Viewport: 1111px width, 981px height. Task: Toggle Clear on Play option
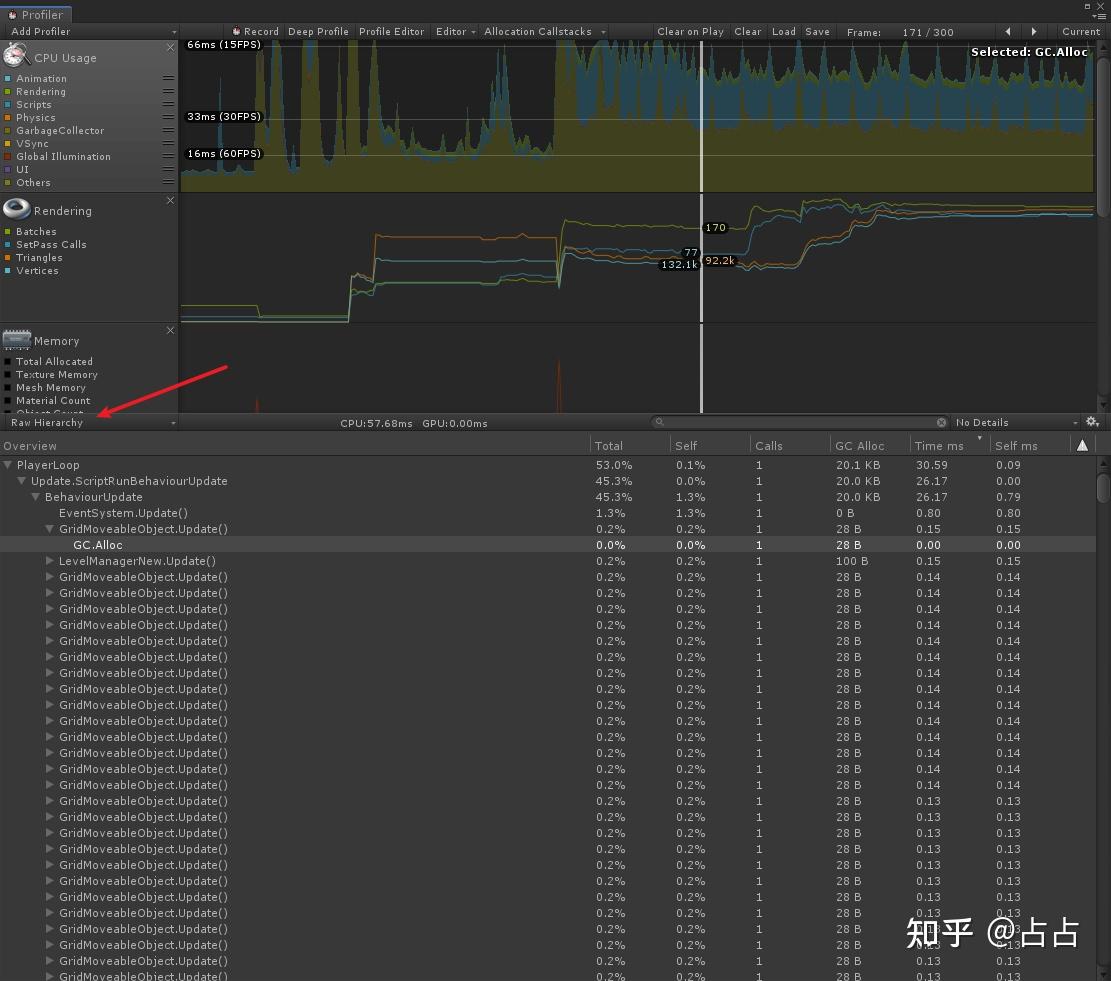click(x=690, y=32)
